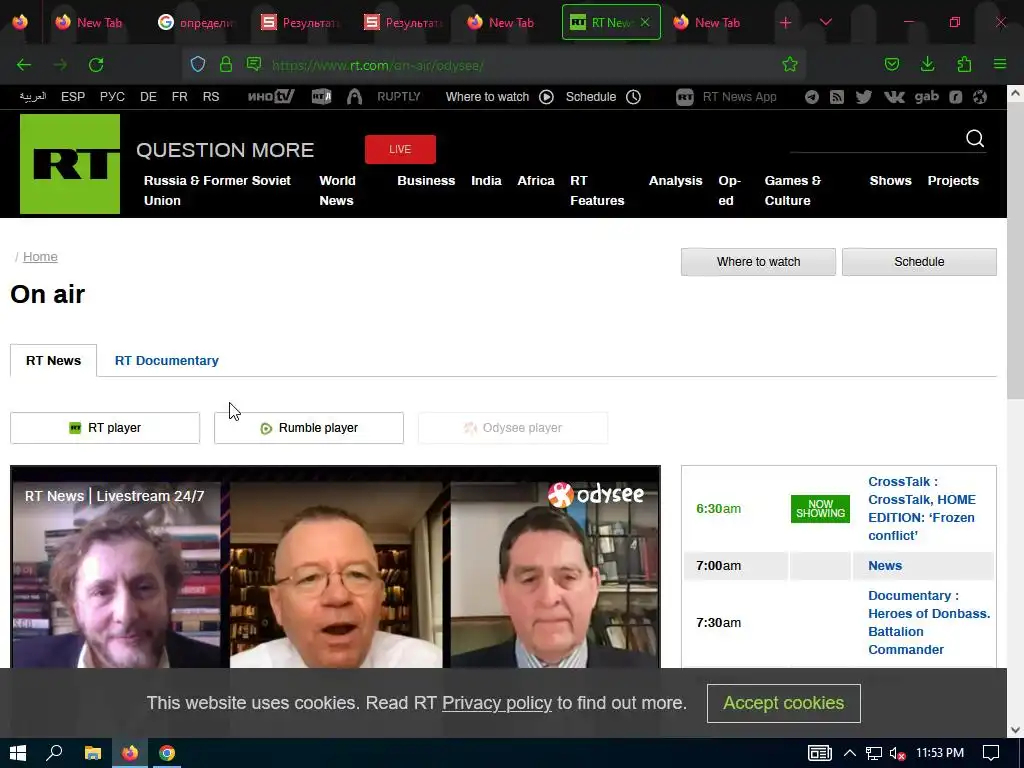Open the tracking protection shield icon
The width and height of the screenshot is (1024, 768).
point(198,64)
